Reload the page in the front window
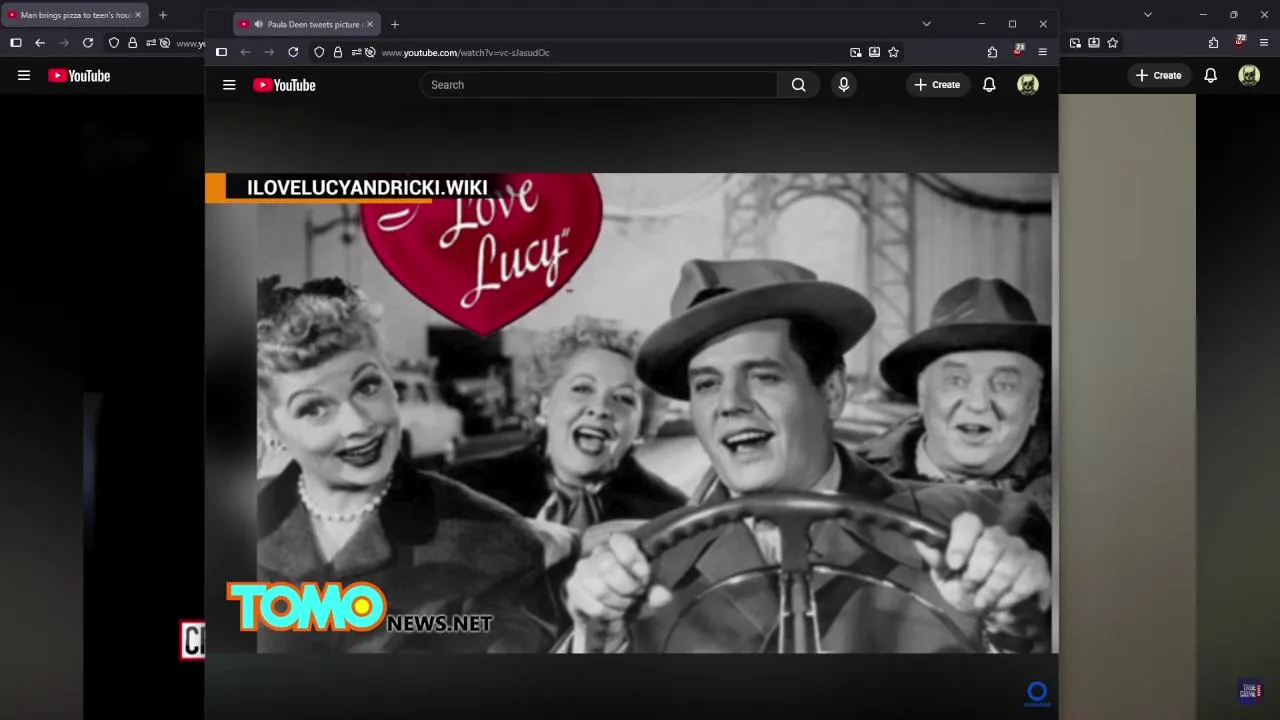This screenshot has height=720, width=1280. (x=293, y=52)
